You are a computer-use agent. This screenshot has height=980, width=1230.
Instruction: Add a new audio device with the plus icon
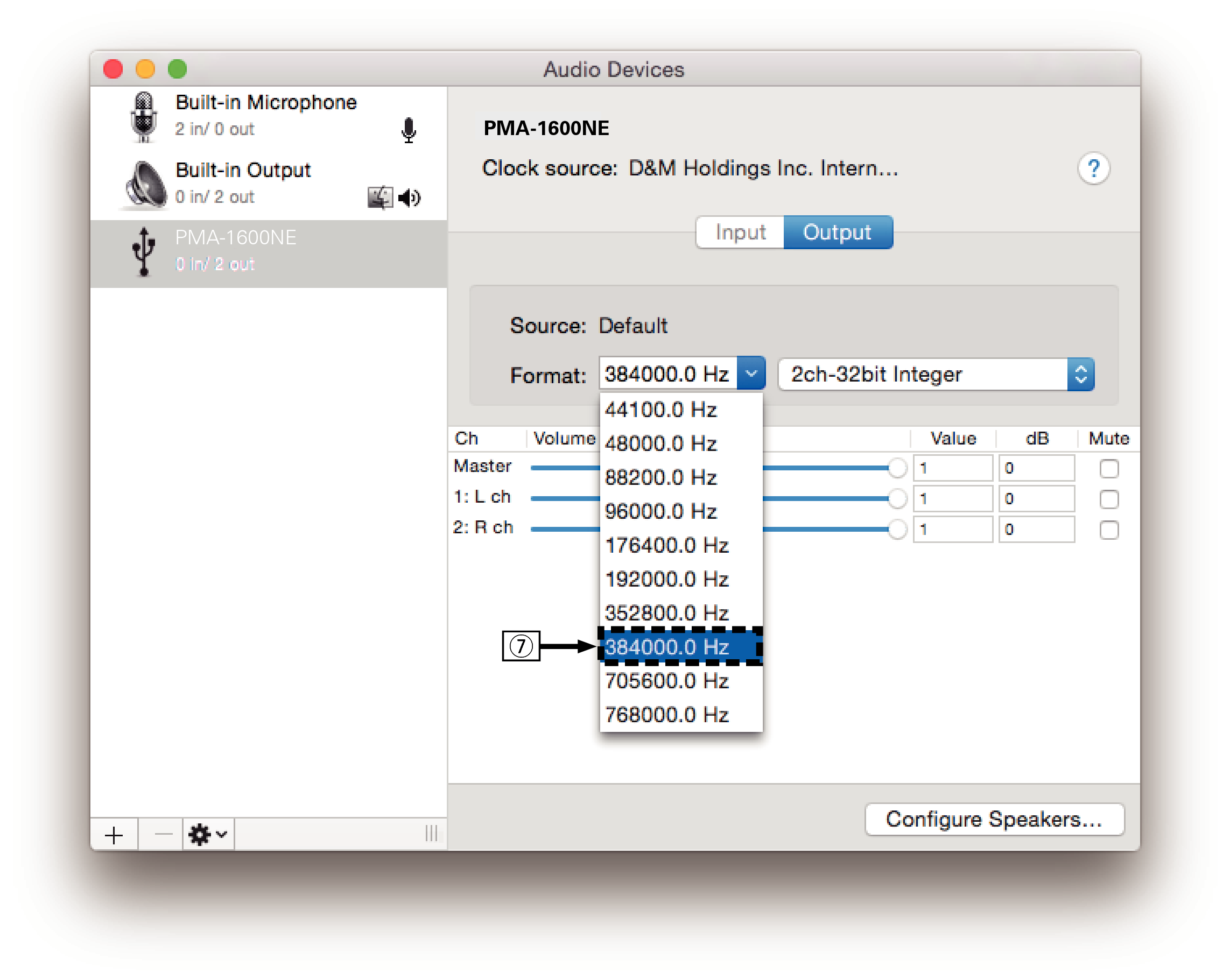point(114,835)
